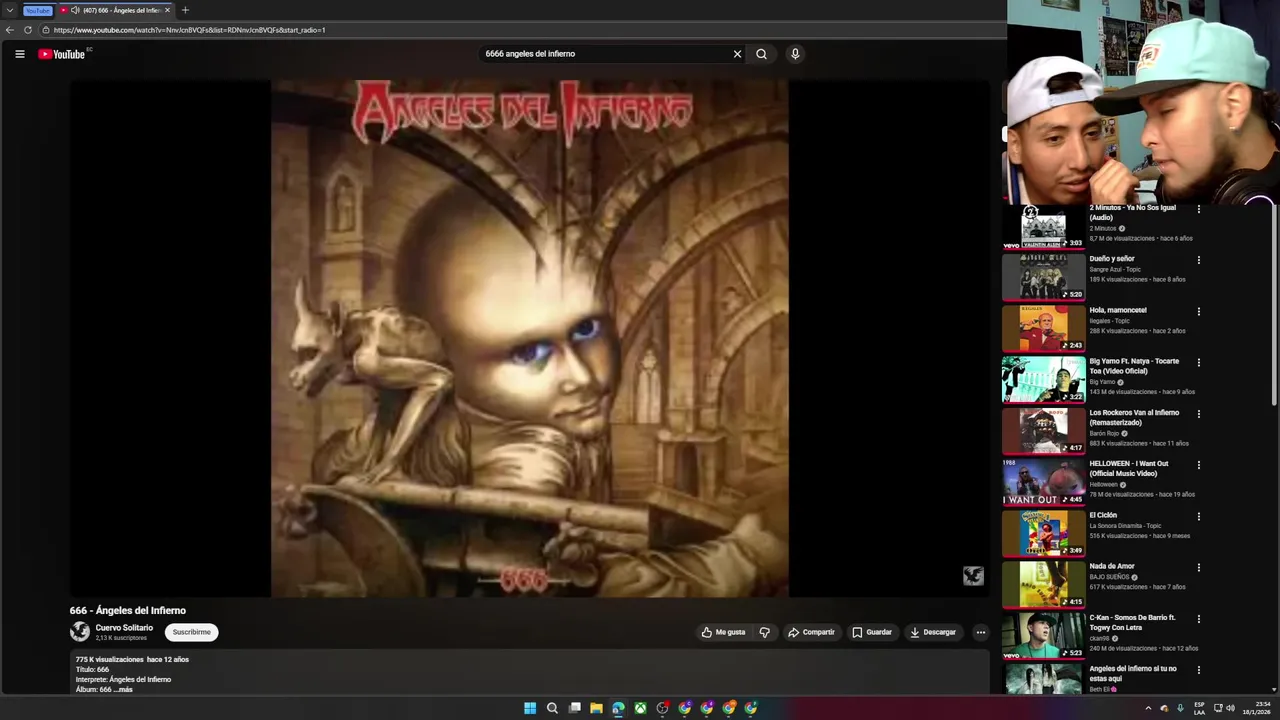
Task: Open Microsoft Edge from taskbar
Action: [618, 708]
